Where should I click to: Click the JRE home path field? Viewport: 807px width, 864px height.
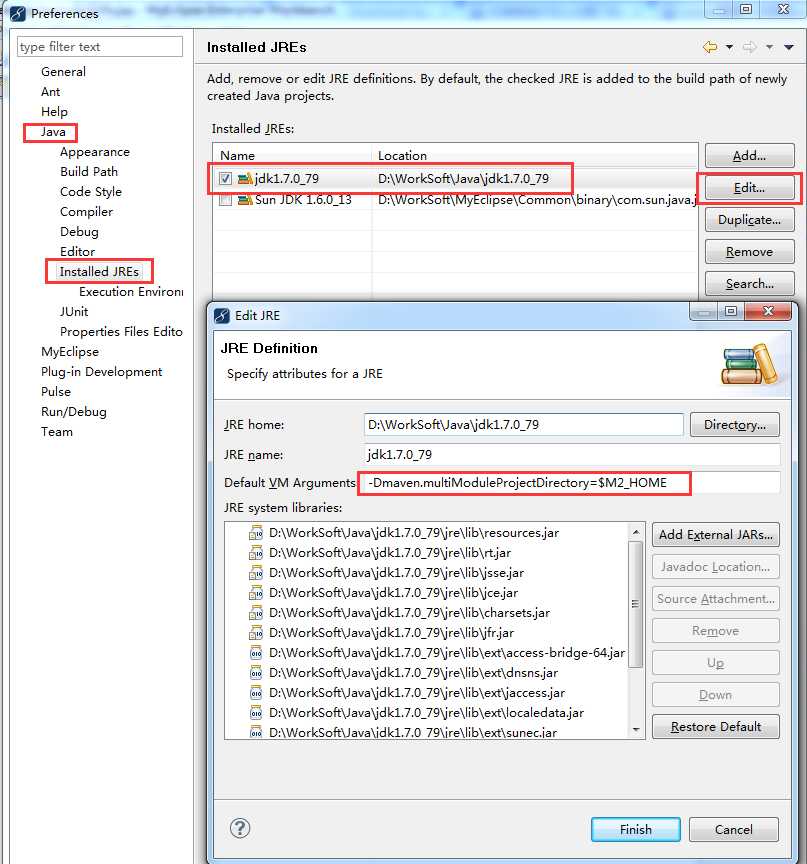click(523, 425)
